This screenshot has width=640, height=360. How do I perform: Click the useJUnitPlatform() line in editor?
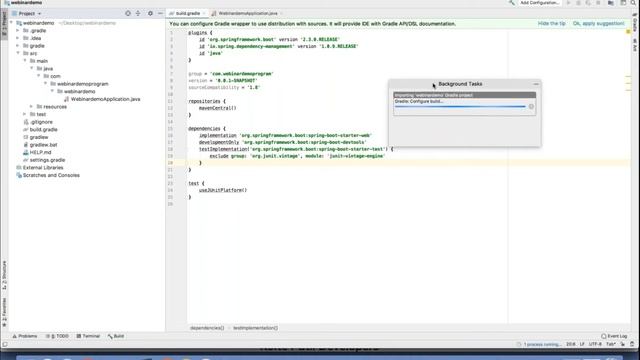point(223,190)
